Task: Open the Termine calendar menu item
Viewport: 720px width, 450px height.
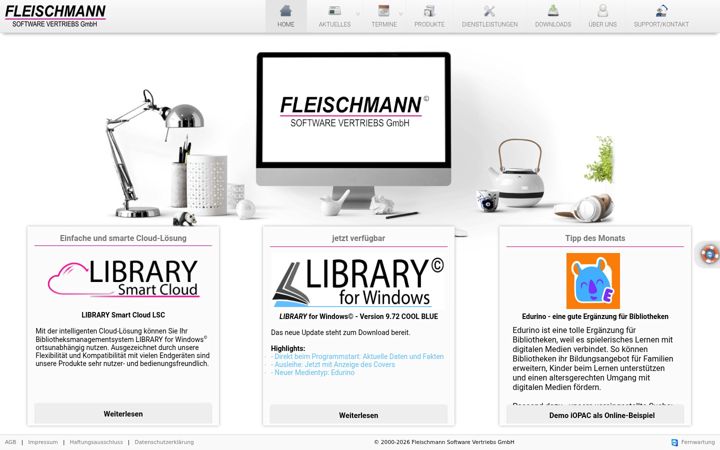Action: 384,16
